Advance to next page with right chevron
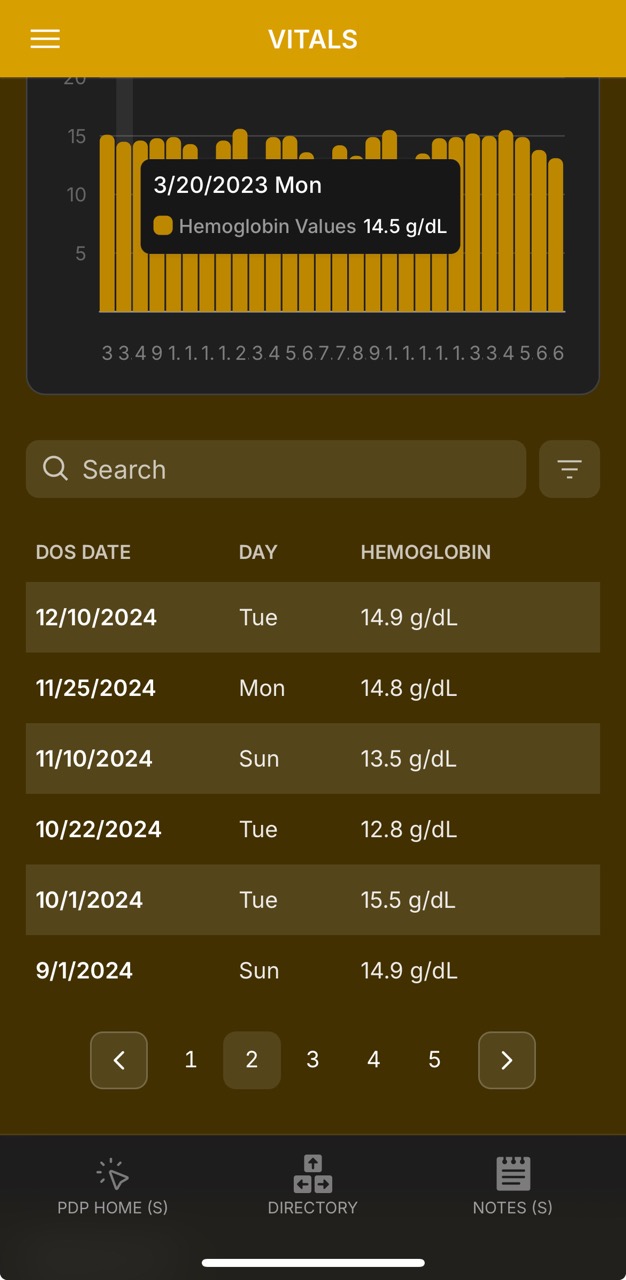Screen dimensions: 626x1280 tap(507, 1060)
